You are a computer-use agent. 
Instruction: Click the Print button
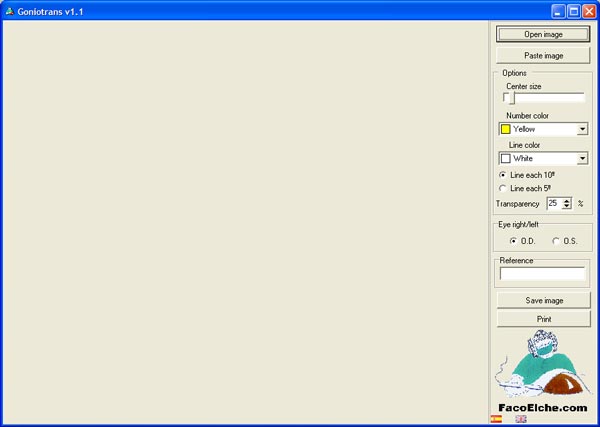pos(544,319)
